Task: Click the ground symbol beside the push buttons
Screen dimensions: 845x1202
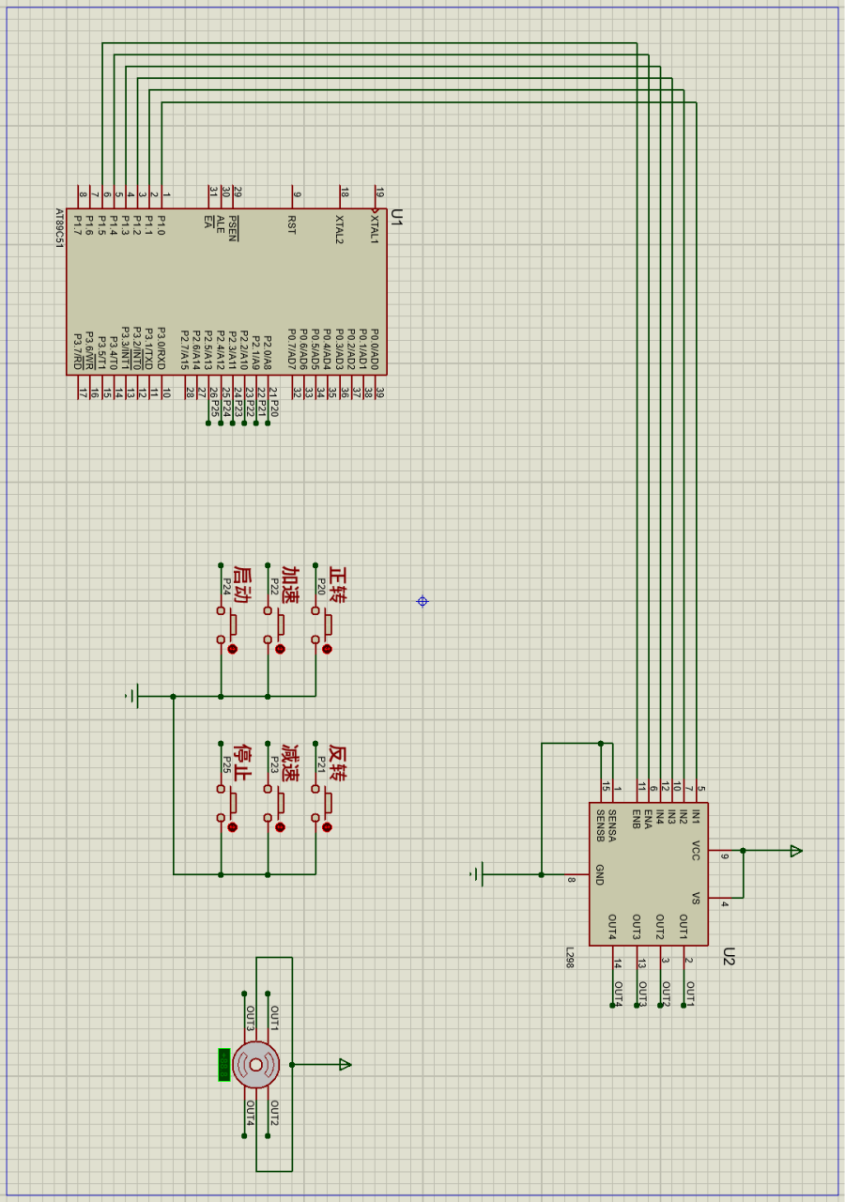Action: click(134, 696)
